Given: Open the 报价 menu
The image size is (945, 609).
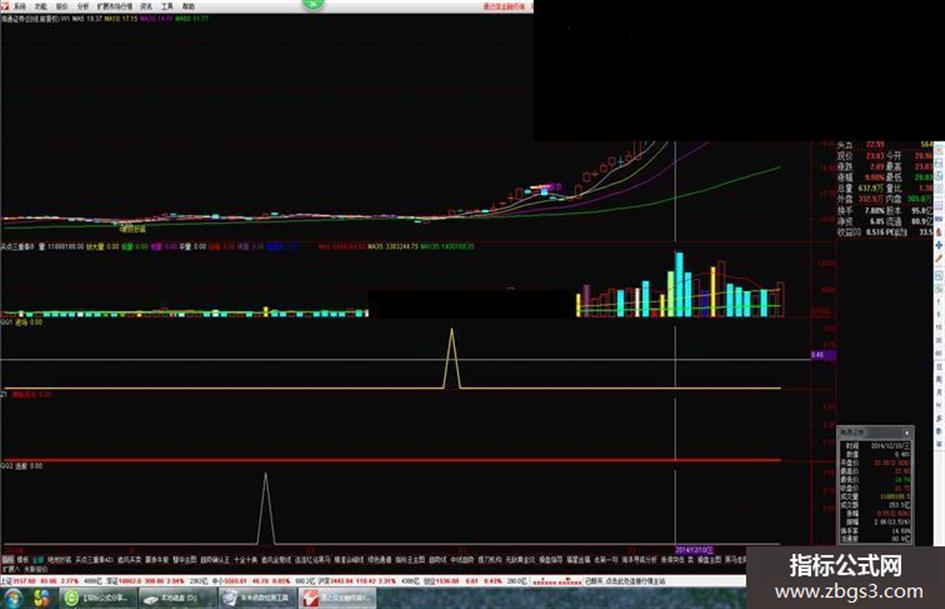Looking at the screenshot, I should coord(62,6).
